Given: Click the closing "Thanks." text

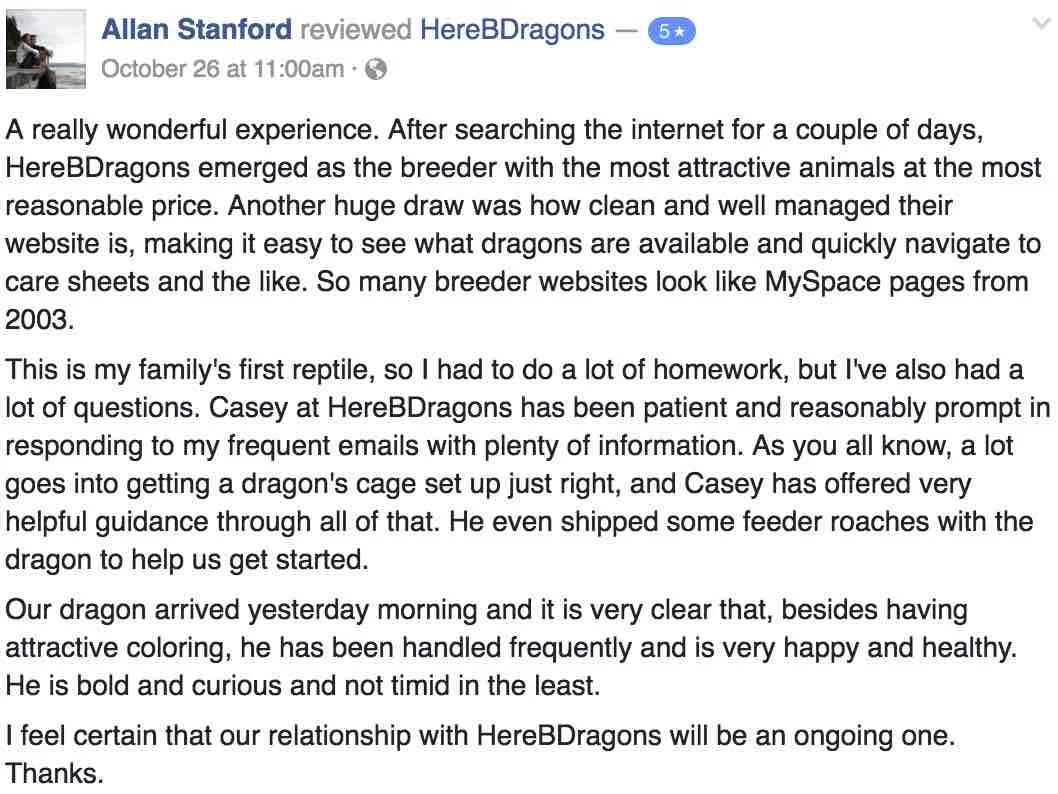Looking at the screenshot, I should click(x=55, y=773).
